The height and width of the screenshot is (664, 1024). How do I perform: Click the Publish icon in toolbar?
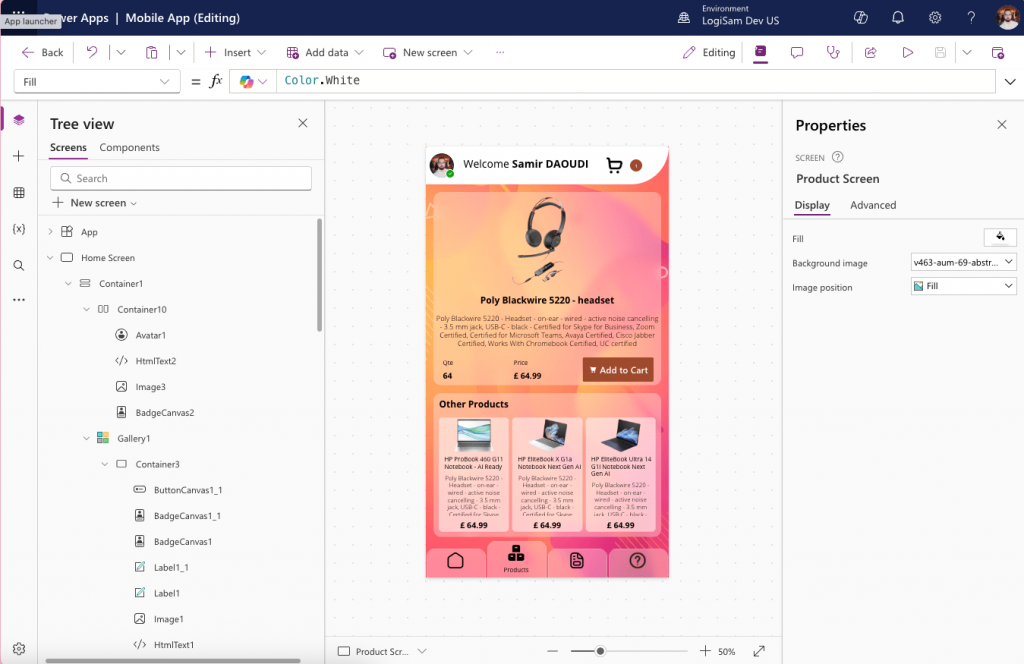pos(997,52)
